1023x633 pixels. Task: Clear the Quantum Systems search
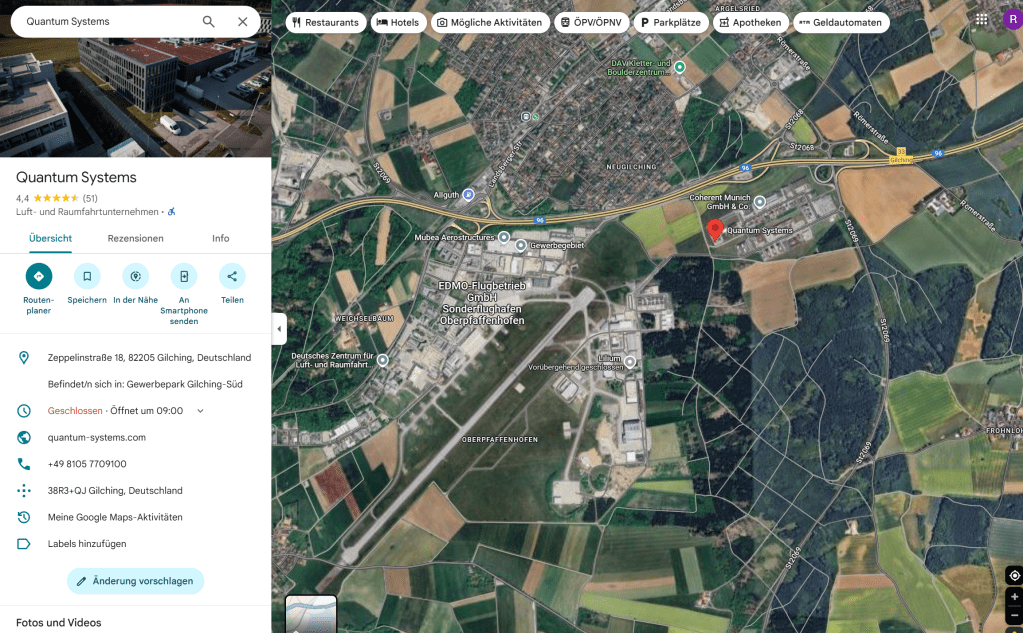[x=243, y=21]
